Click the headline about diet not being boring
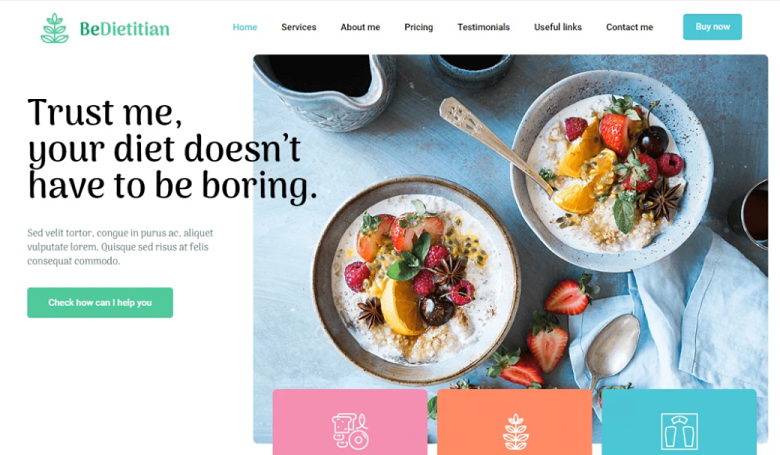This screenshot has width=780, height=455. (x=172, y=149)
